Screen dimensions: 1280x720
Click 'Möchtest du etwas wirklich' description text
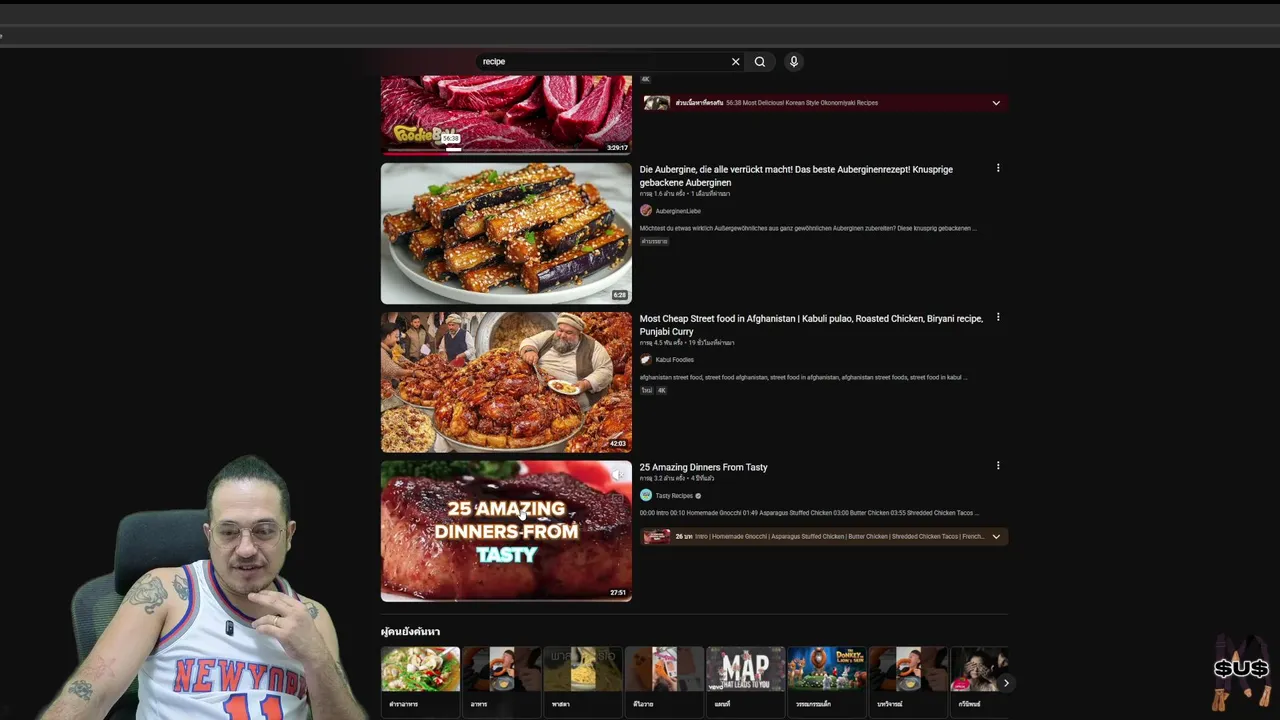click(x=808, y=228)
